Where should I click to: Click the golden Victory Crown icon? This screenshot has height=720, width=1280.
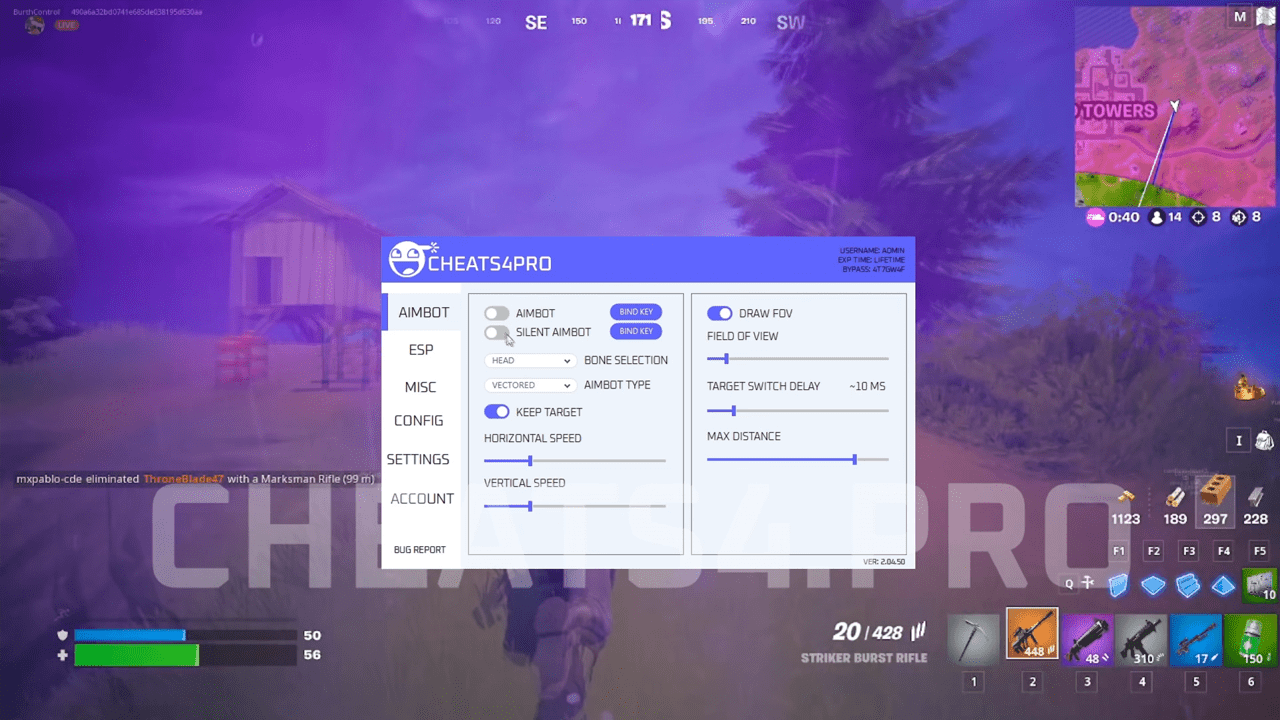(1249, 386)
